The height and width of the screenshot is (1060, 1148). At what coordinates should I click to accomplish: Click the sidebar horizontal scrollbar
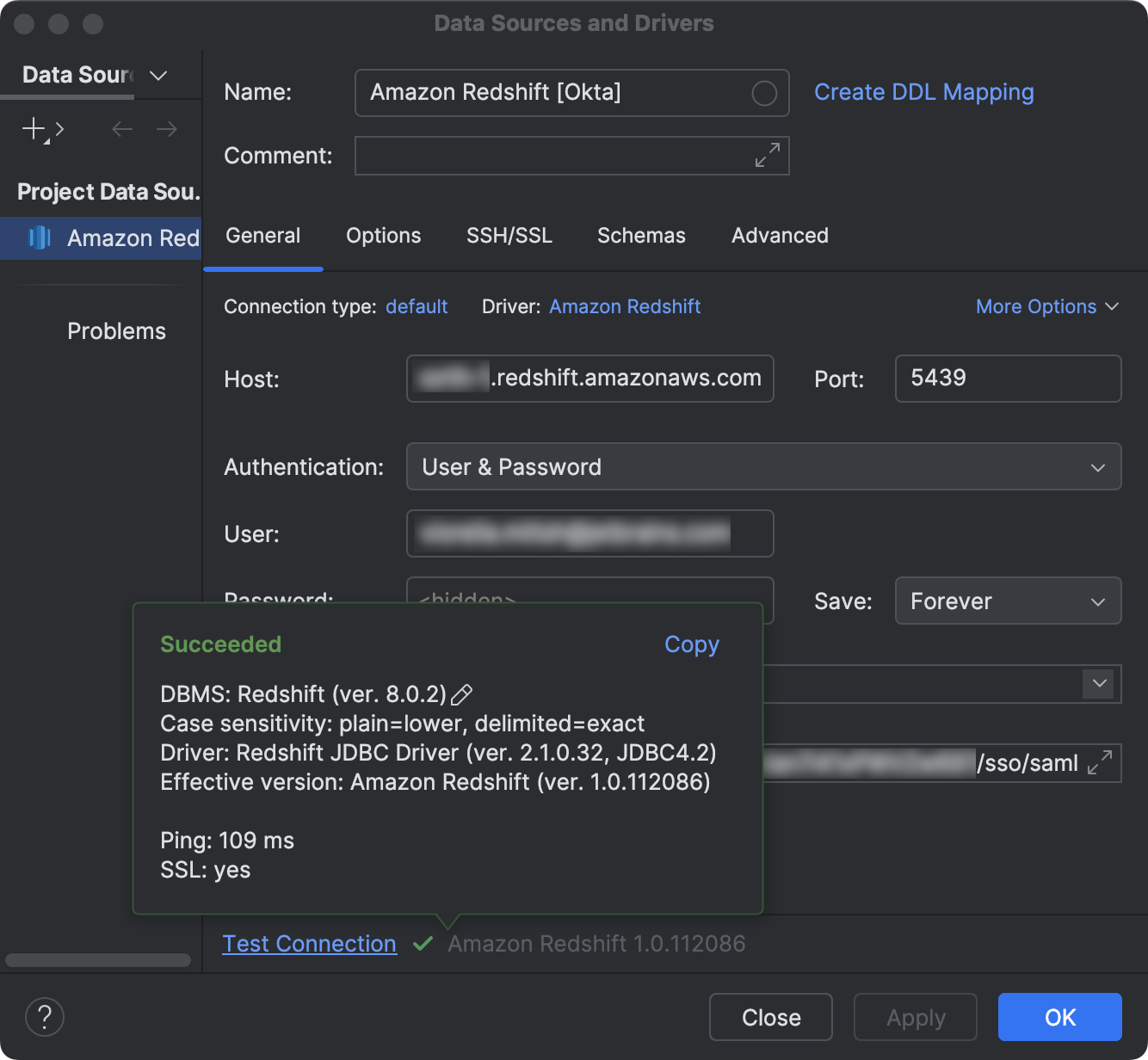point(98,960)
